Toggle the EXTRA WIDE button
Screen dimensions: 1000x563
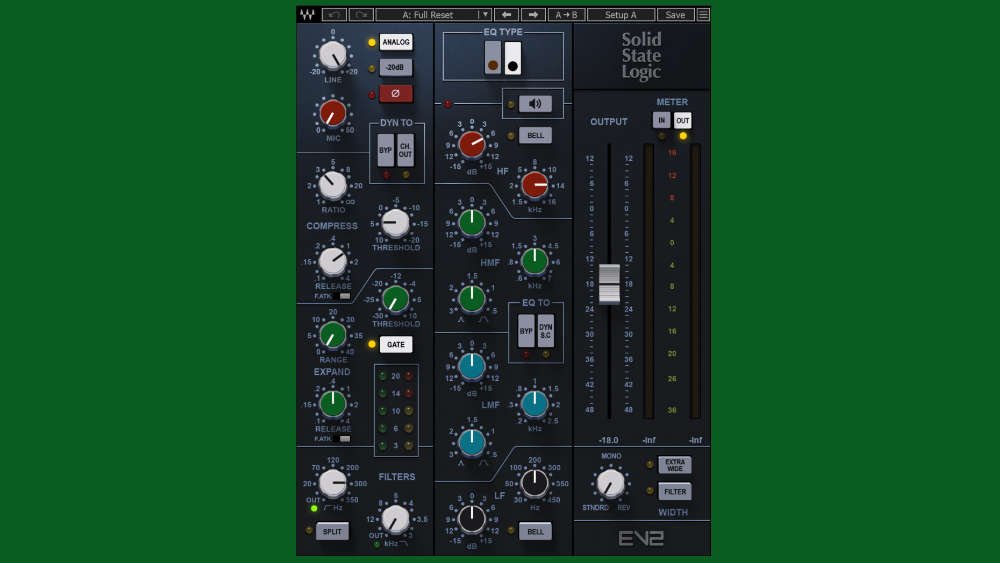tap(675, 465)
